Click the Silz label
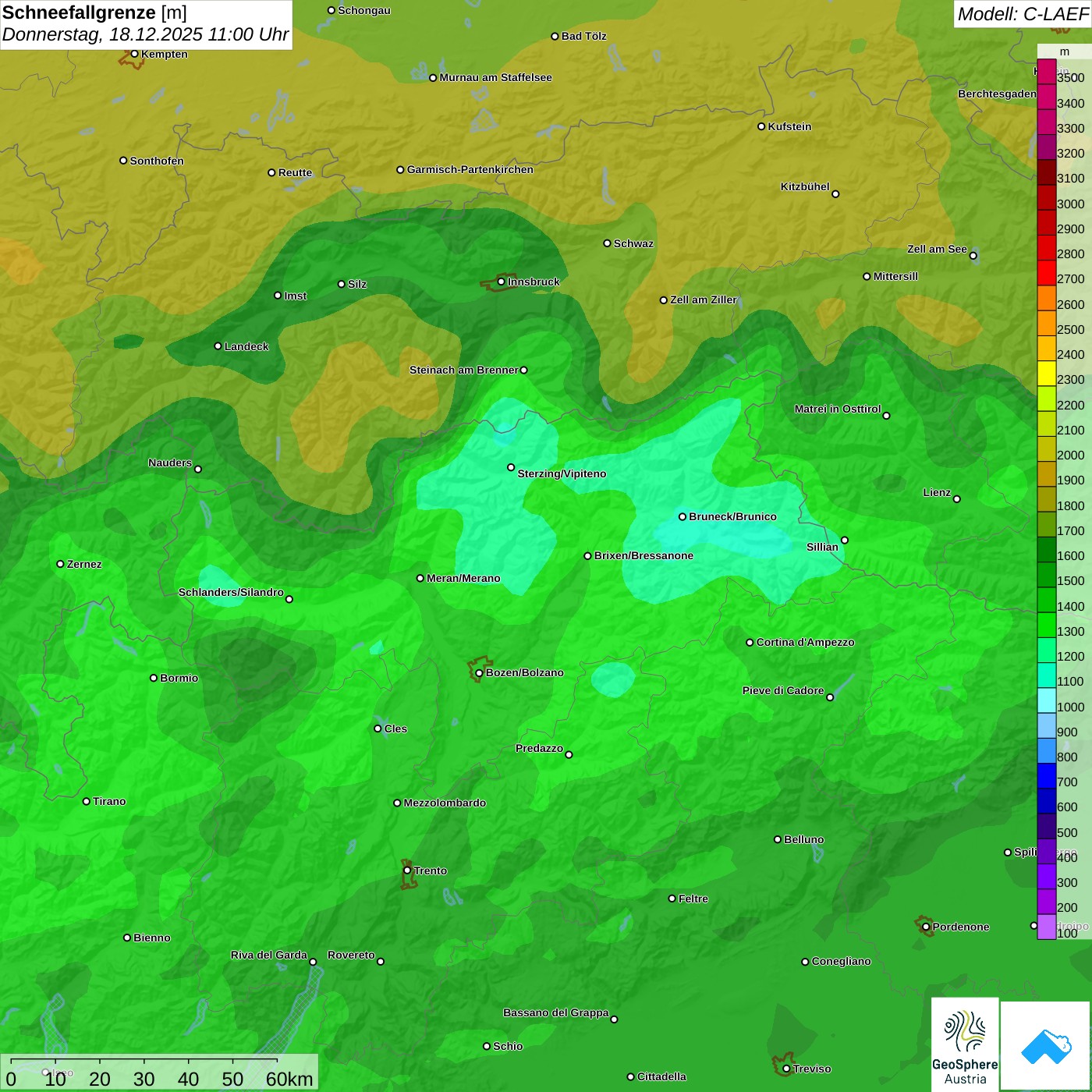 tap(357, 285)
